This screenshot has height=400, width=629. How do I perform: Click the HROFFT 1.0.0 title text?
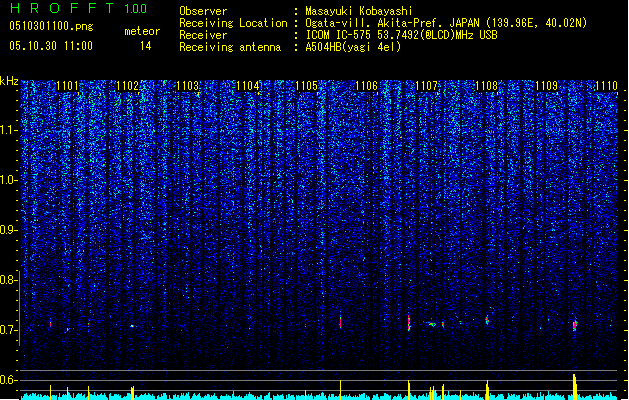(x=78, y=8)
